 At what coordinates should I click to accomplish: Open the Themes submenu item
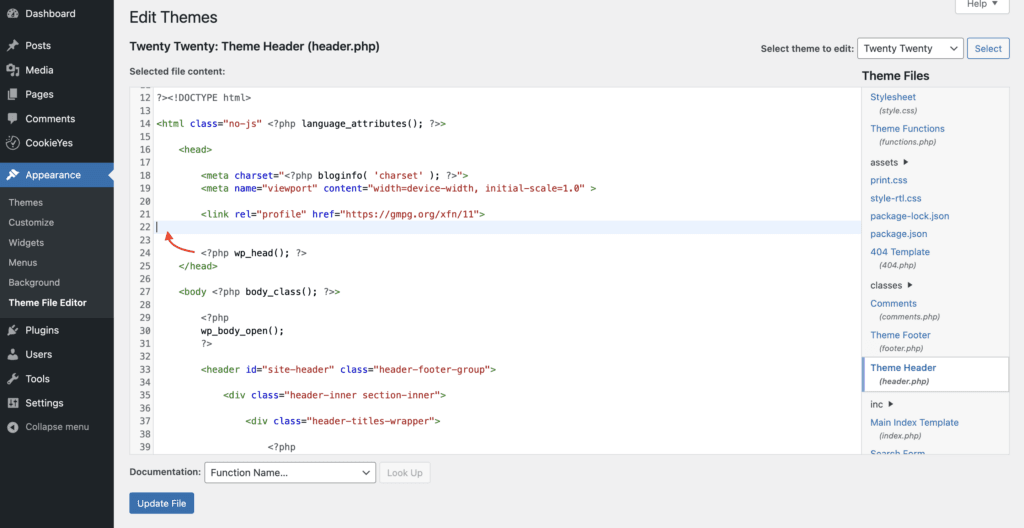[25, 203]
